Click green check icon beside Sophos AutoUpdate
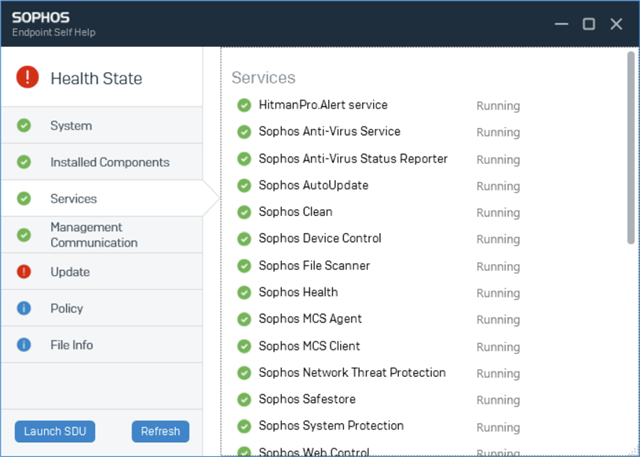 [244, 186]
